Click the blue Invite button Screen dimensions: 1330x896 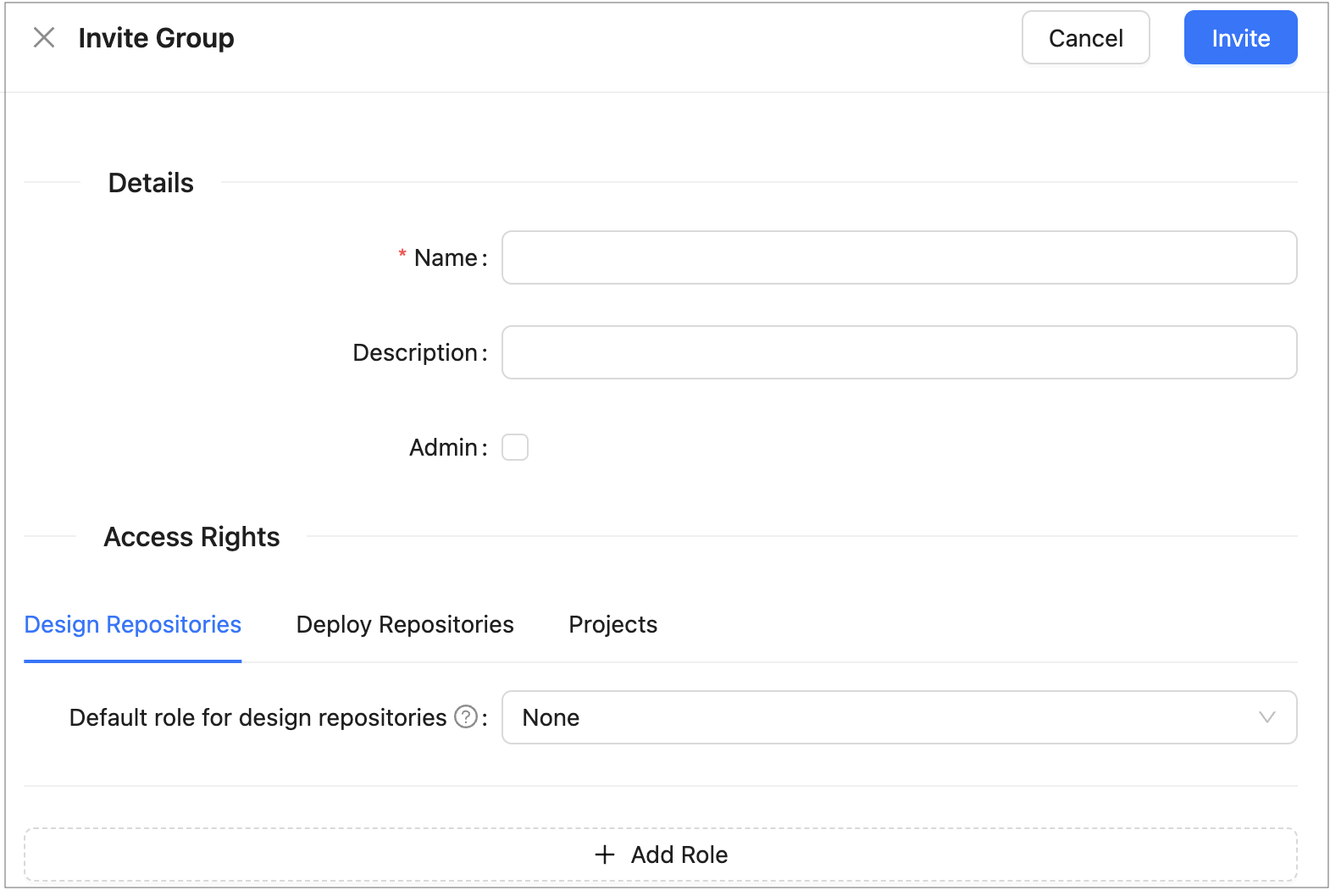(x=1239, y=38)
